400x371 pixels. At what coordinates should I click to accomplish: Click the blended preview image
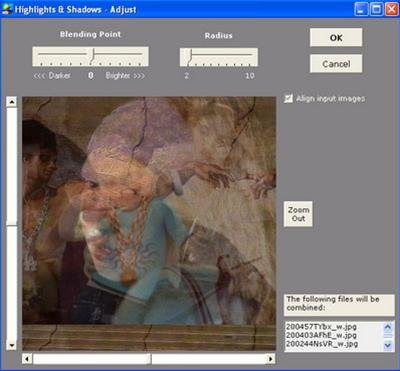(x=149, y=223)
